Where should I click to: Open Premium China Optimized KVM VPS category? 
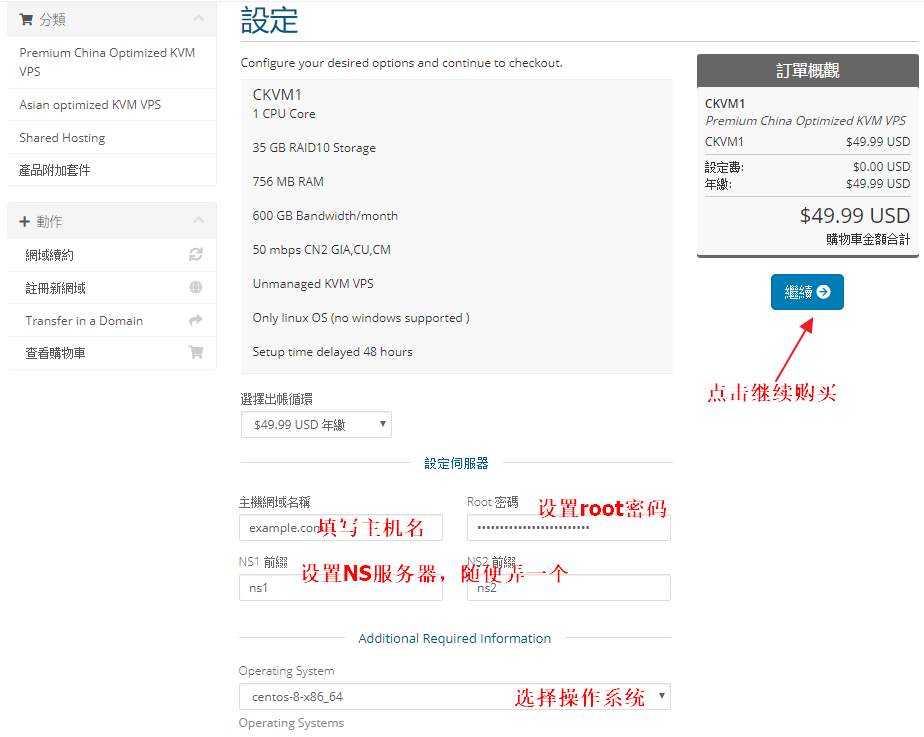pos(111,62)
